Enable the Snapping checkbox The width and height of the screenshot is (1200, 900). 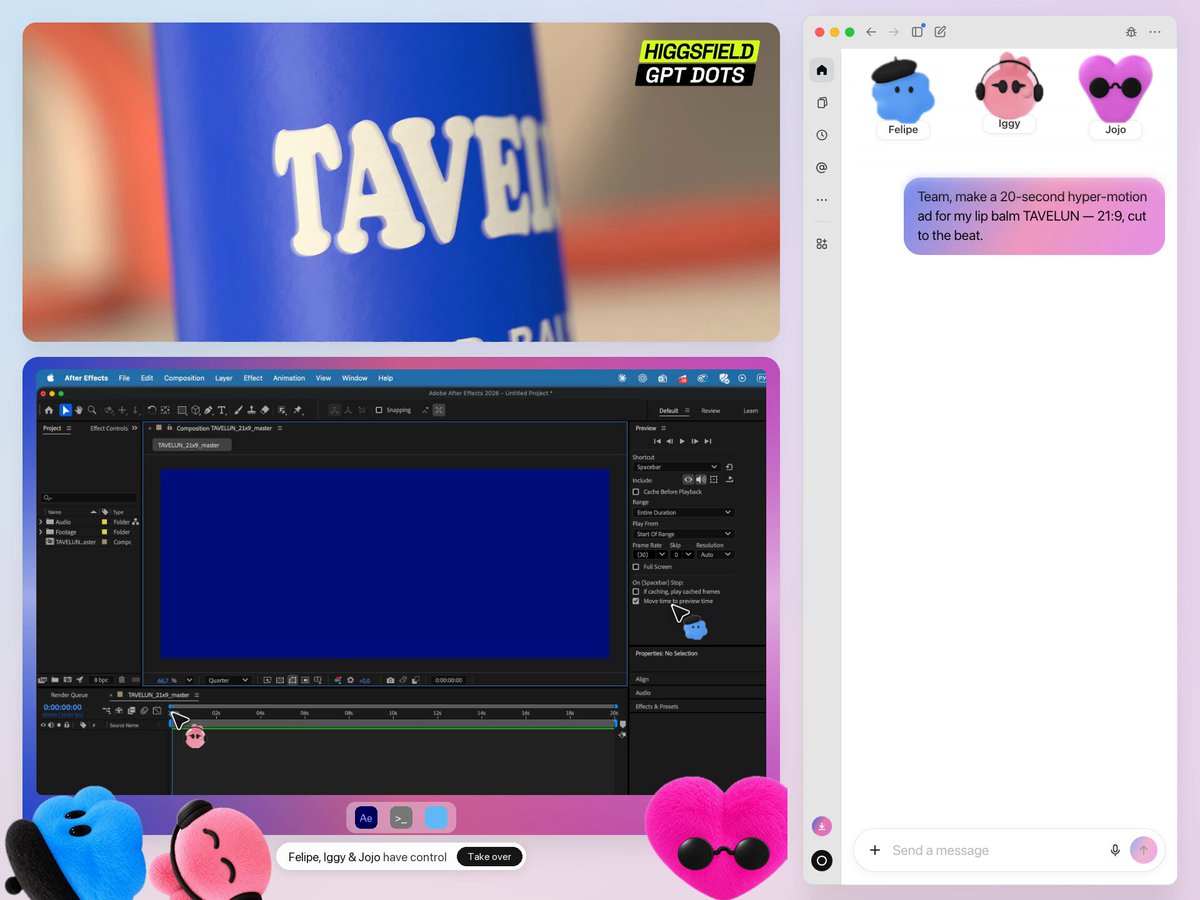tap(378, 410)
